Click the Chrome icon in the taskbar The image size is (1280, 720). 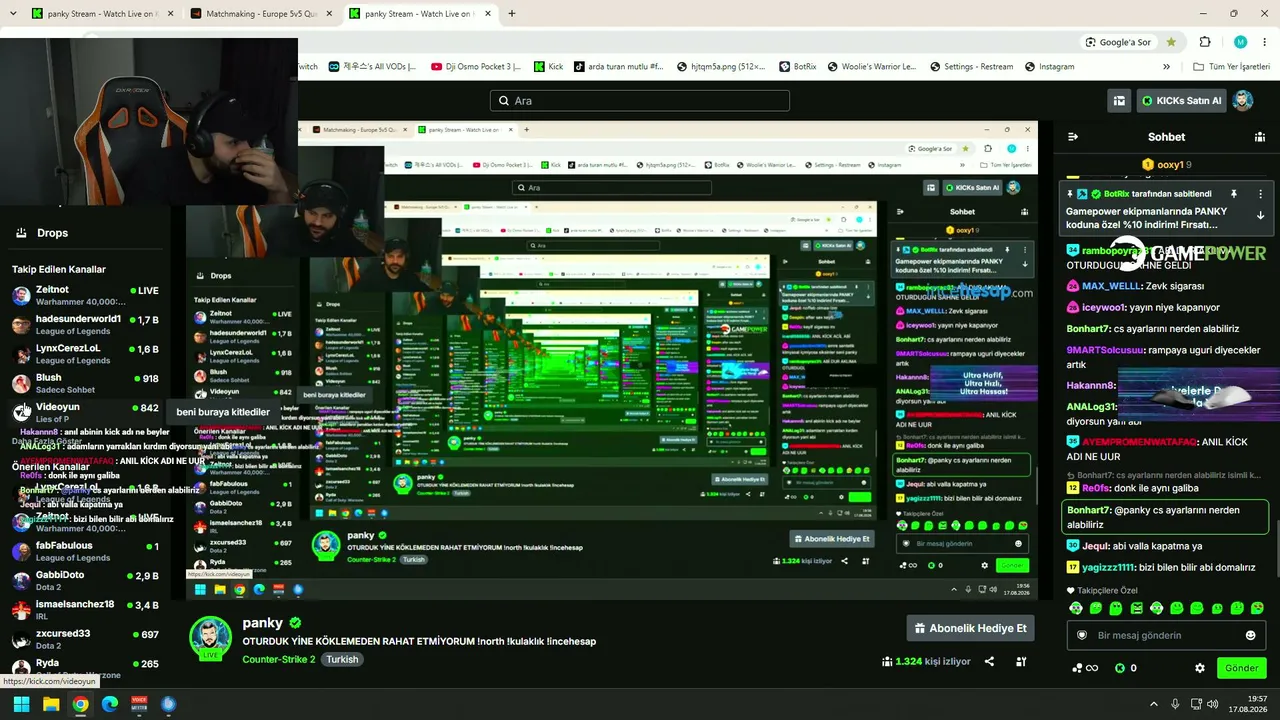(x=80, y=704)
